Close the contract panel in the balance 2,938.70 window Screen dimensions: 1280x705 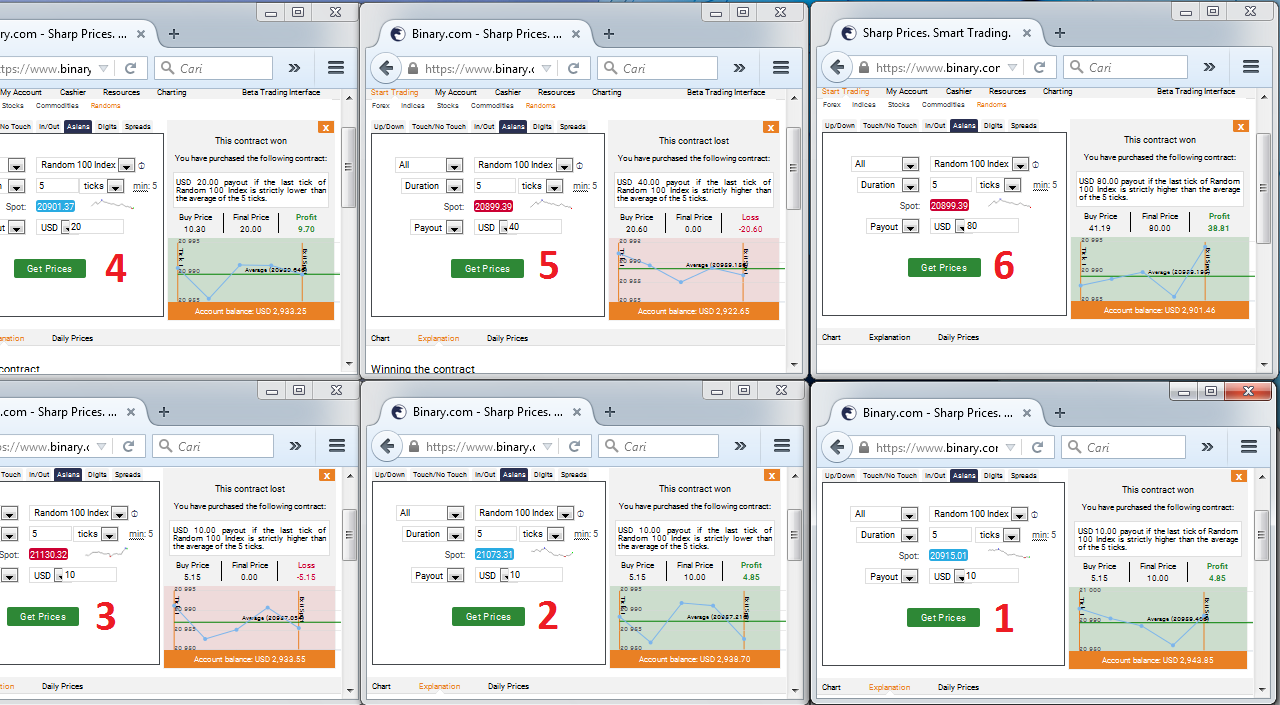[771, 475]
